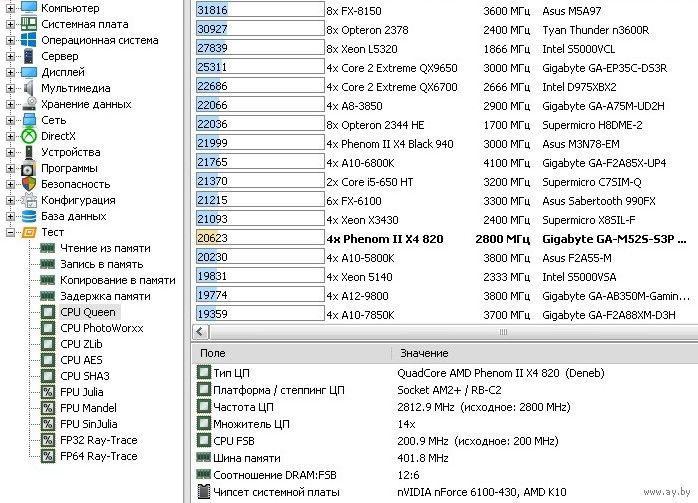
Task: Expand the Сервер tree node
Action: (x=10, y=56)
